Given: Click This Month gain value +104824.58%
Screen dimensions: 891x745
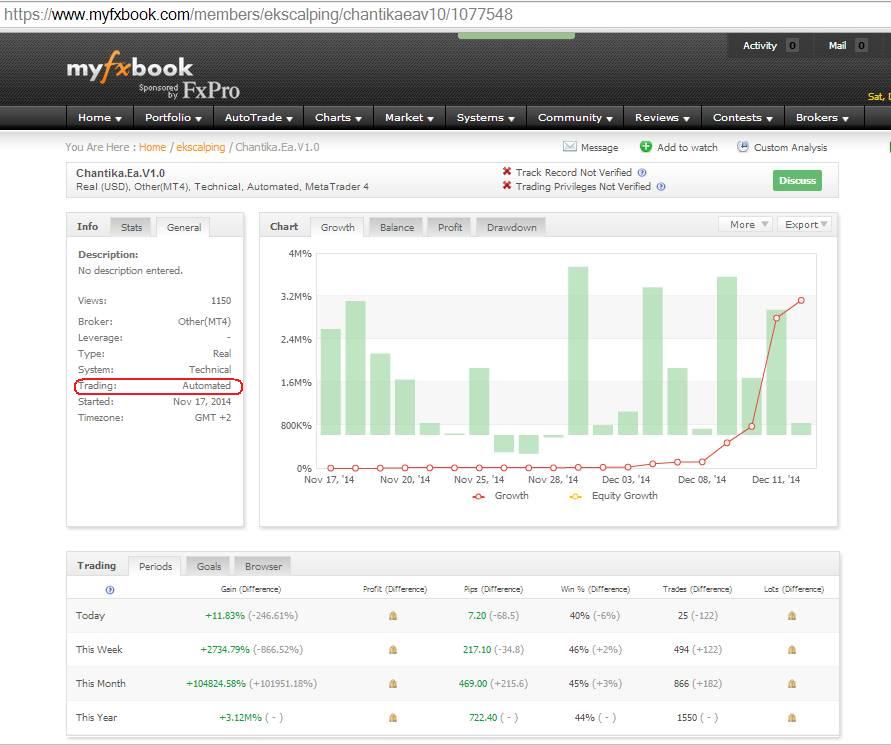Looking at the screenshot, I should tap(216, 684).
